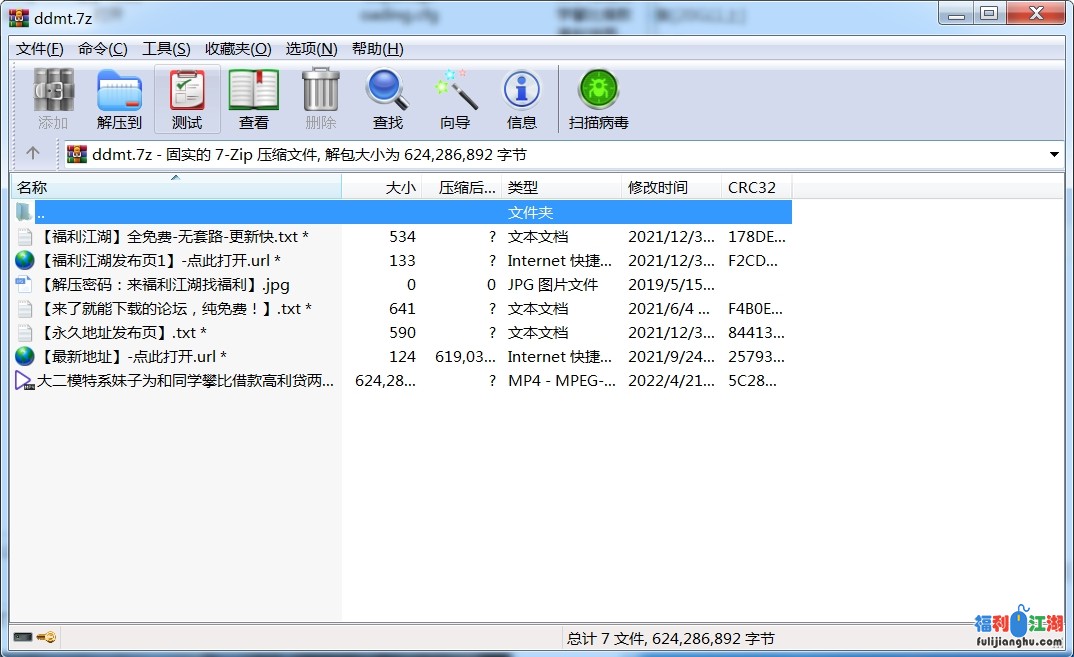Click the up-one-level arrow button
This screenshot has width=1074, height=657.
[33, 154]
